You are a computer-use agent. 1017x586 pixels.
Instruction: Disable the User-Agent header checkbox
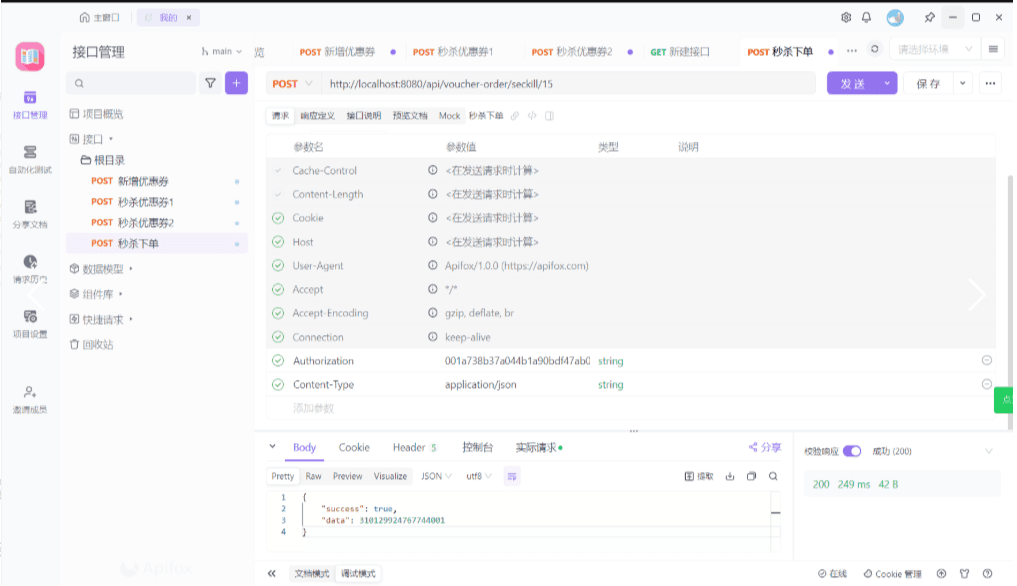pyautogui.click(x=278, y=266)
